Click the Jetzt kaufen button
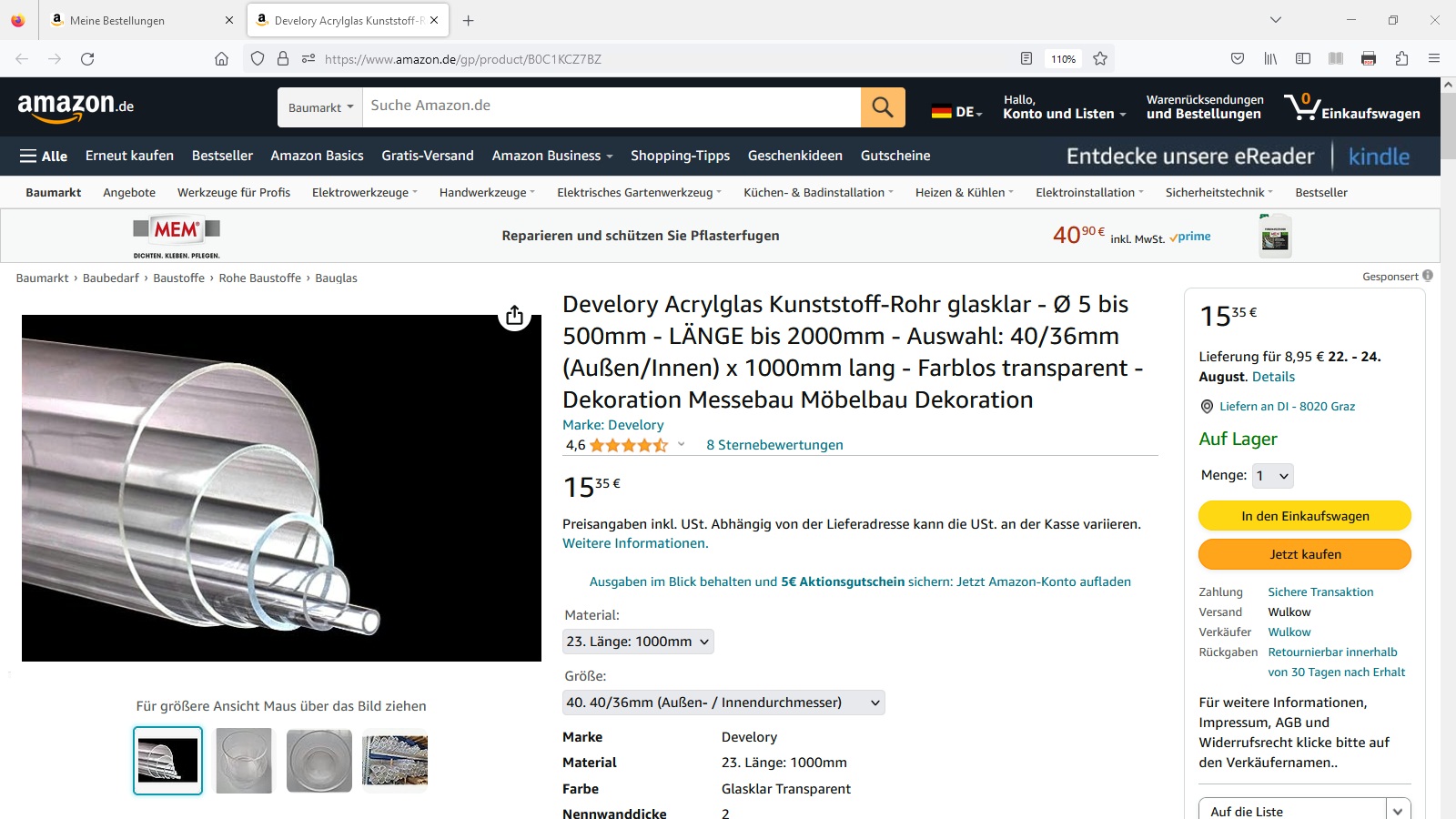The height and width of the screenshot is (819, 1456). (1305, 554)
